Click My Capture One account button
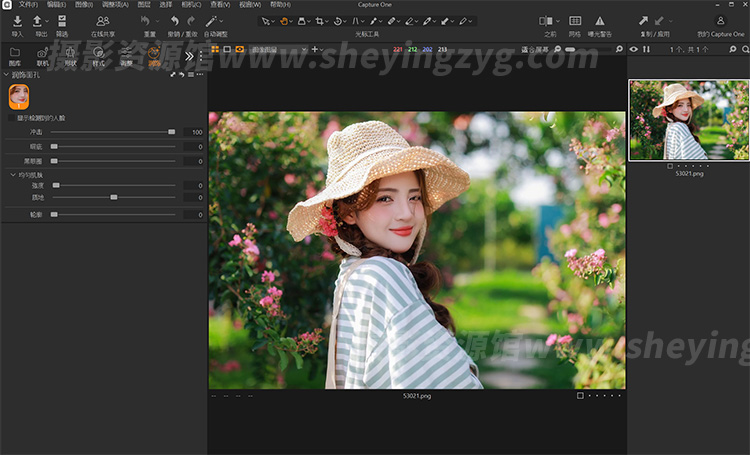 (x=721, y=21)
